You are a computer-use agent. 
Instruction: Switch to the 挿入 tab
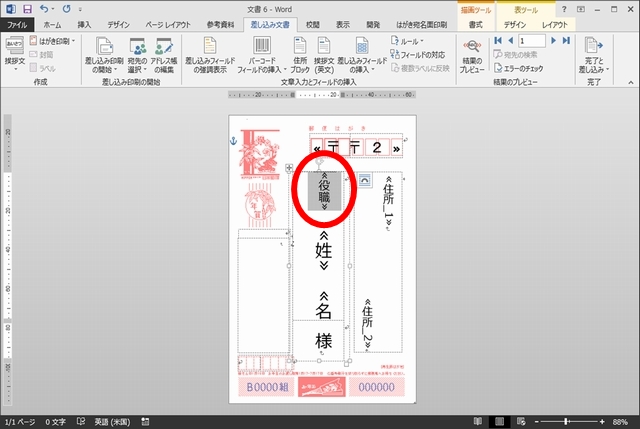coord(84,25)
